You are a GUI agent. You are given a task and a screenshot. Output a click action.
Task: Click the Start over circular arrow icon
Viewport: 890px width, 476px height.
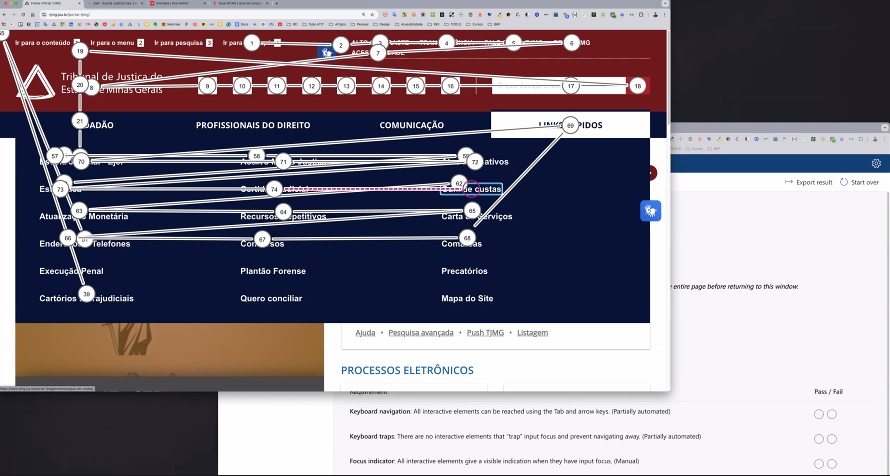click(843, 182)
